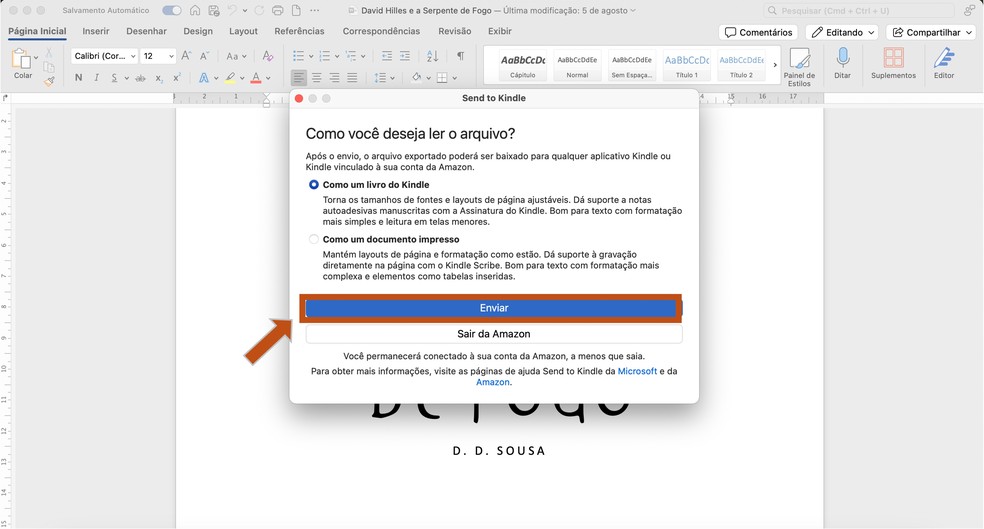Viewport: 984px width, 529px height.
Task: Open the Comentários button
Action: 758,32
